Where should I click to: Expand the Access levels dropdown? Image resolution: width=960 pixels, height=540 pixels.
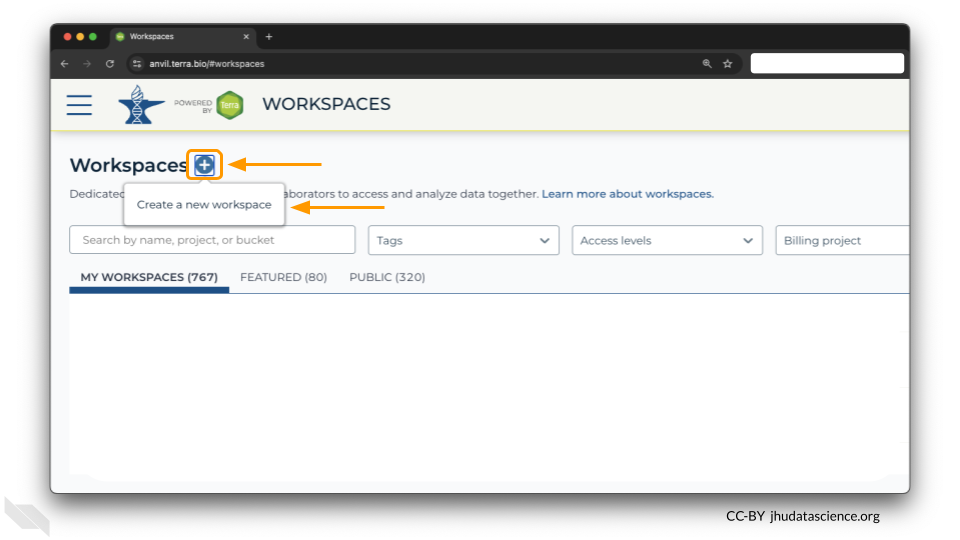point(667,241)
